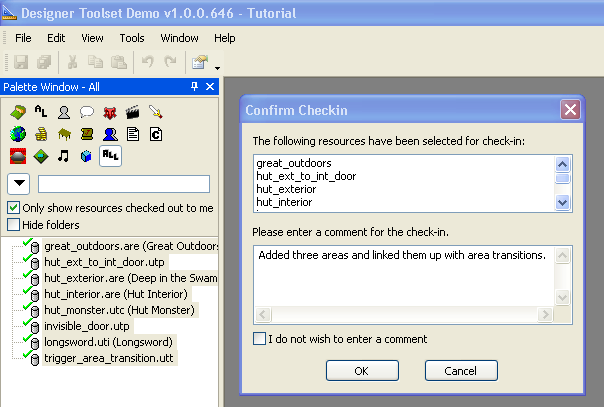
Task: Click the red creature monster palette icon
Action: point(110,112)
